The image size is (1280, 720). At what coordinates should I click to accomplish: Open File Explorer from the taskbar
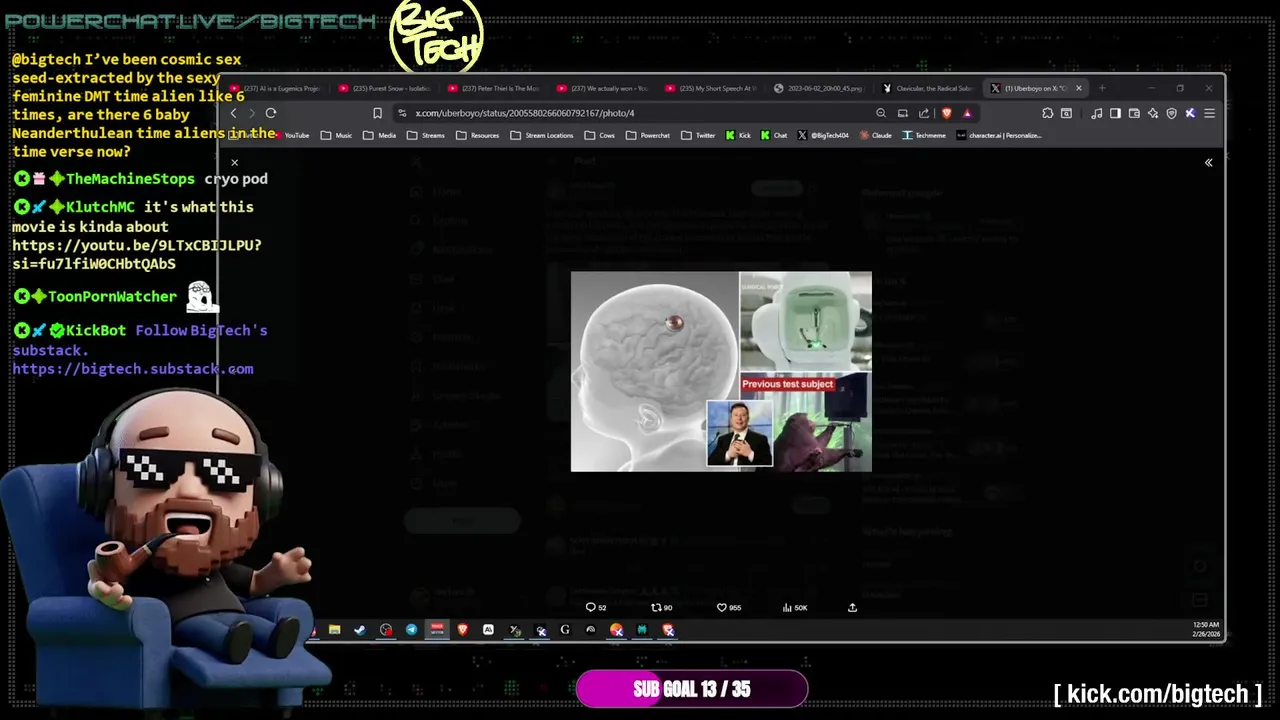334,630
